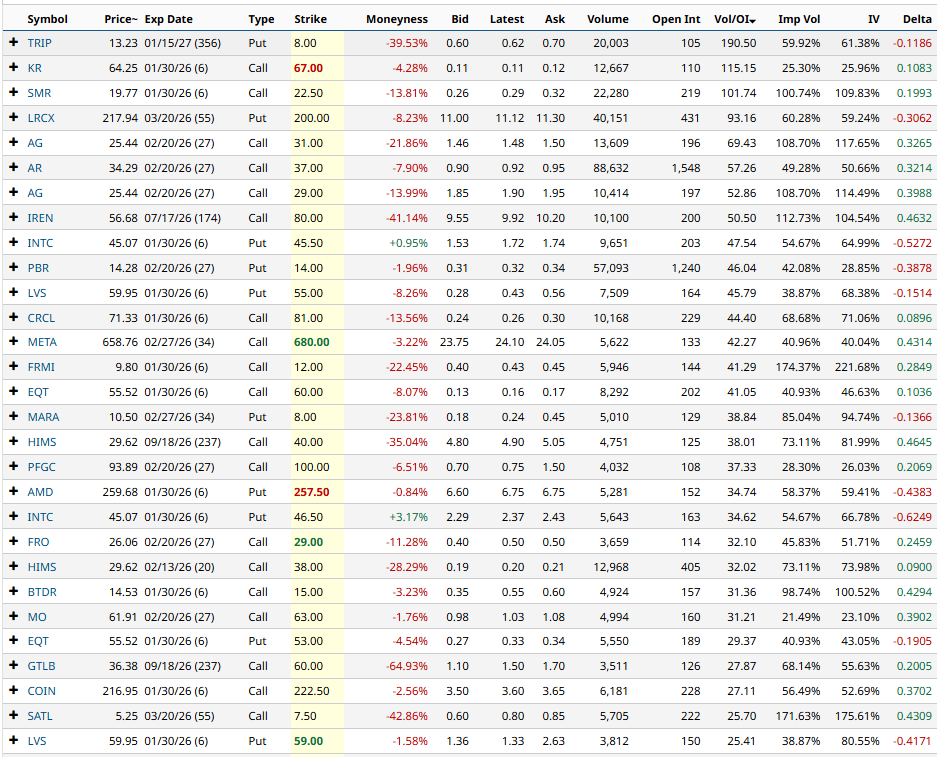Click META strike value 680.00
The image size is (937, 757).
pos(311,342)
